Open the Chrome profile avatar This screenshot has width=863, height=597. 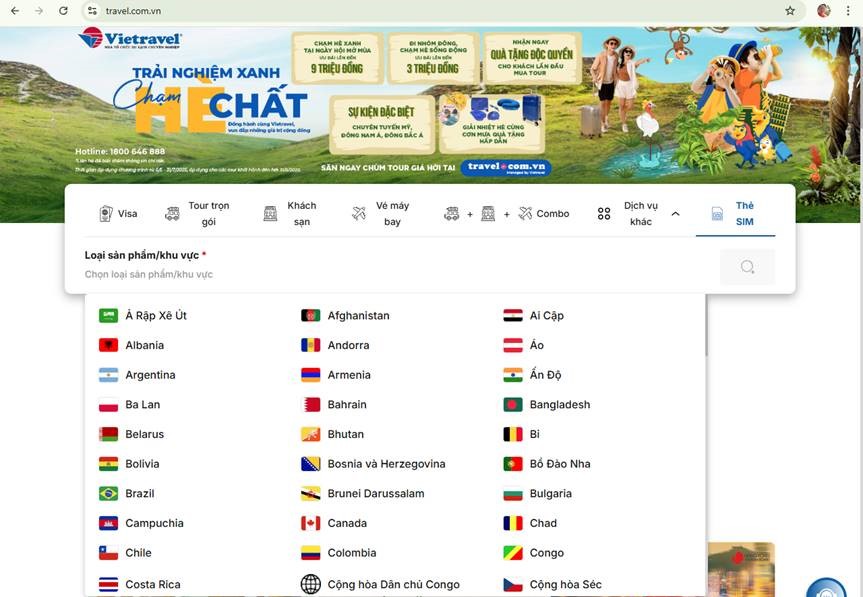(823, 10)
